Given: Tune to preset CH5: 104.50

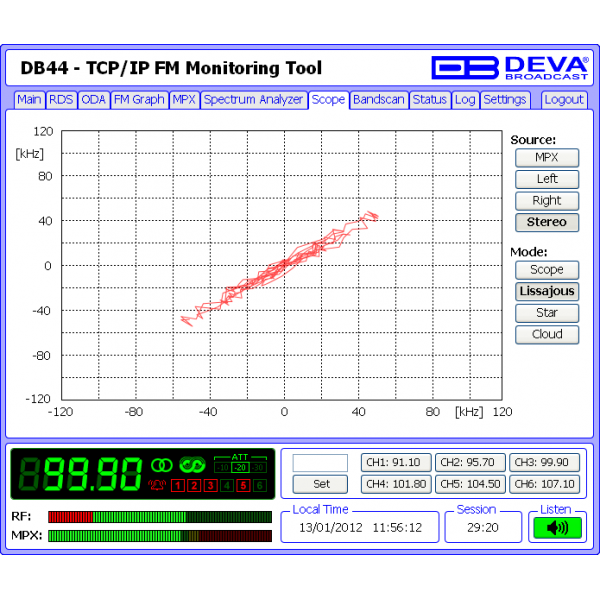Looking at the screenshot, I should pos(470,484).
